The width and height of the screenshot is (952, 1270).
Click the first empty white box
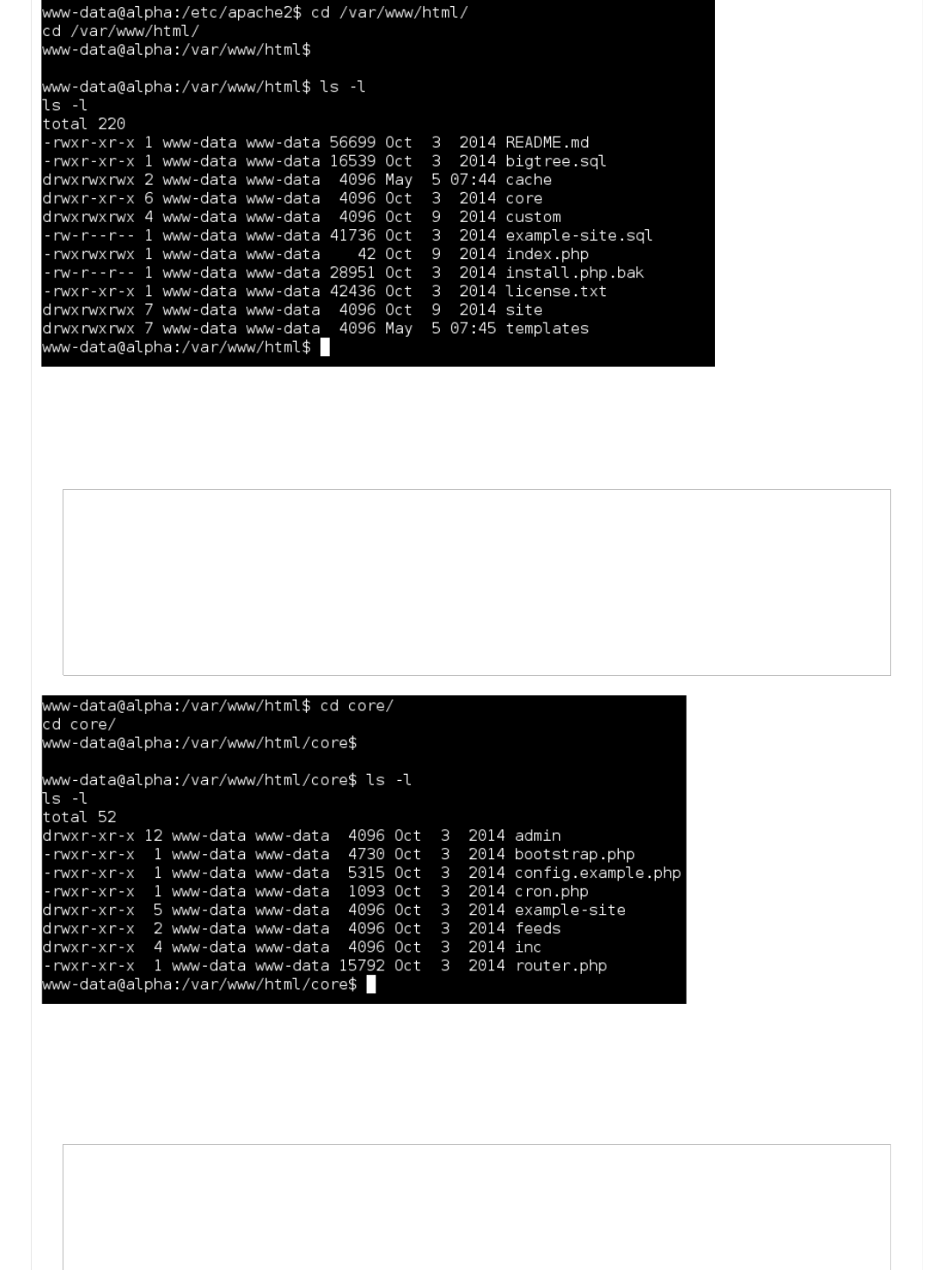(476, 583)
